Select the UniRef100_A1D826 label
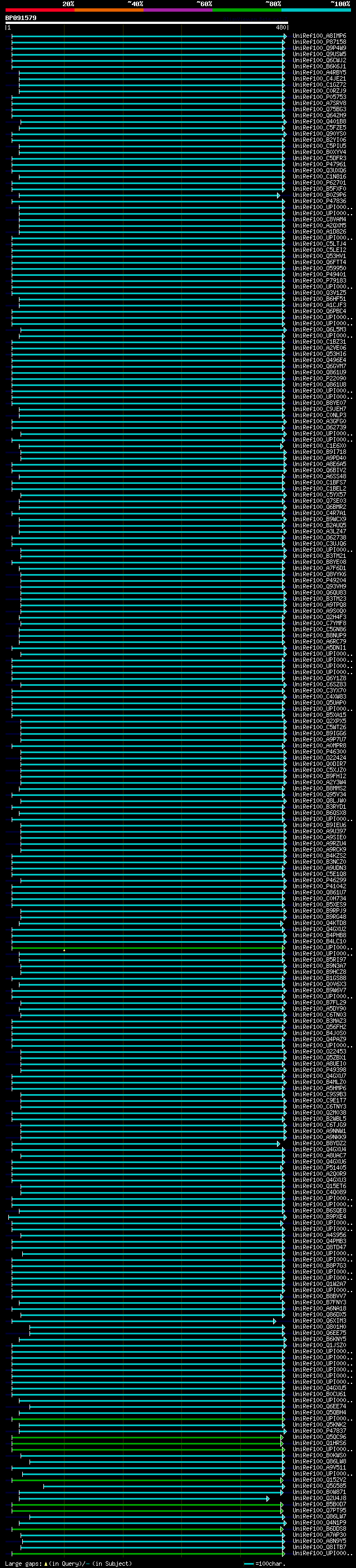This screenshot has height=1568, width=356. (x=319, y=231)
